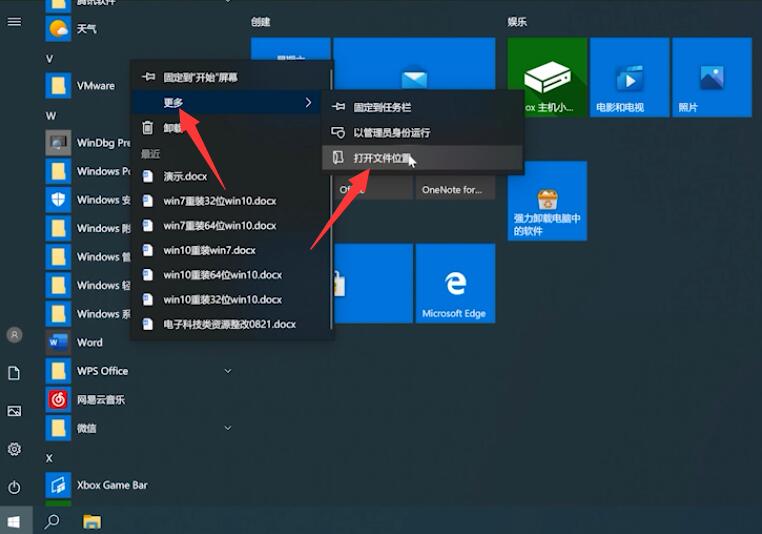Open recent file 演示.docx
Screen dimensions: 762x534
tap(231, 176)
